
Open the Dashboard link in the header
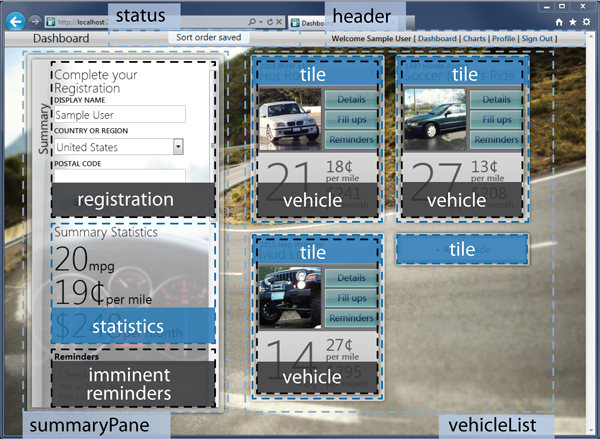pyautogui.click(x=437, y=38)
